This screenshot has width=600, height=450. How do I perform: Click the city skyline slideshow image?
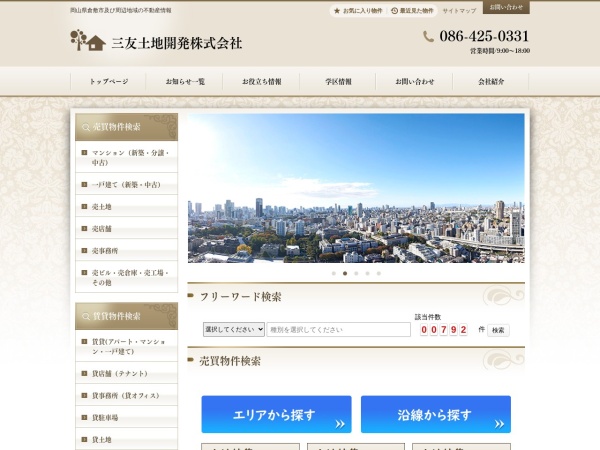356,188
